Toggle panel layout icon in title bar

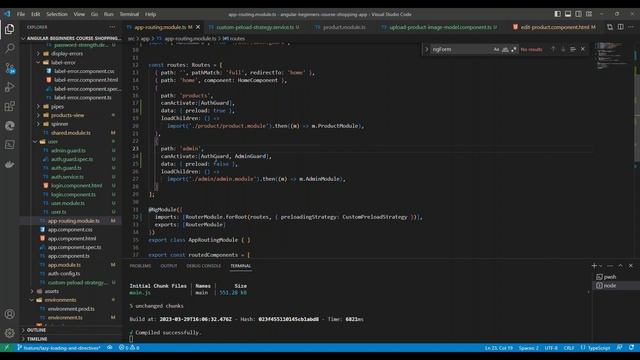(568, 14)
